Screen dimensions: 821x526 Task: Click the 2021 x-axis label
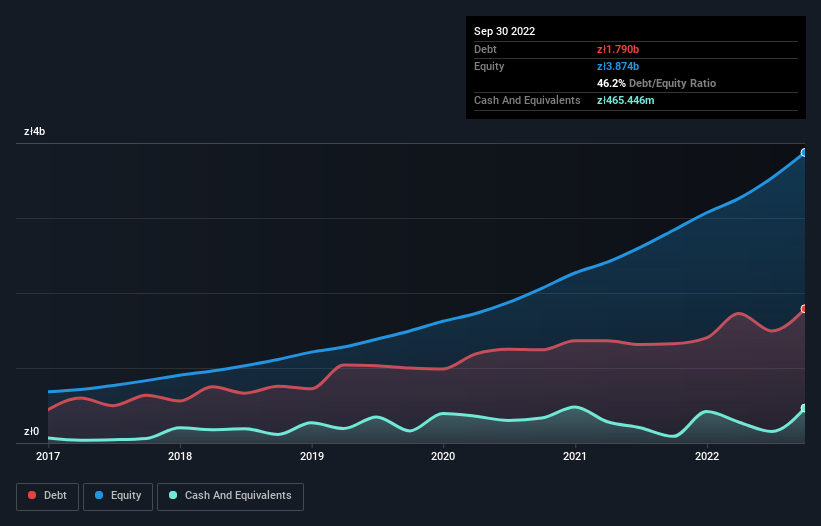pos(575,456)
